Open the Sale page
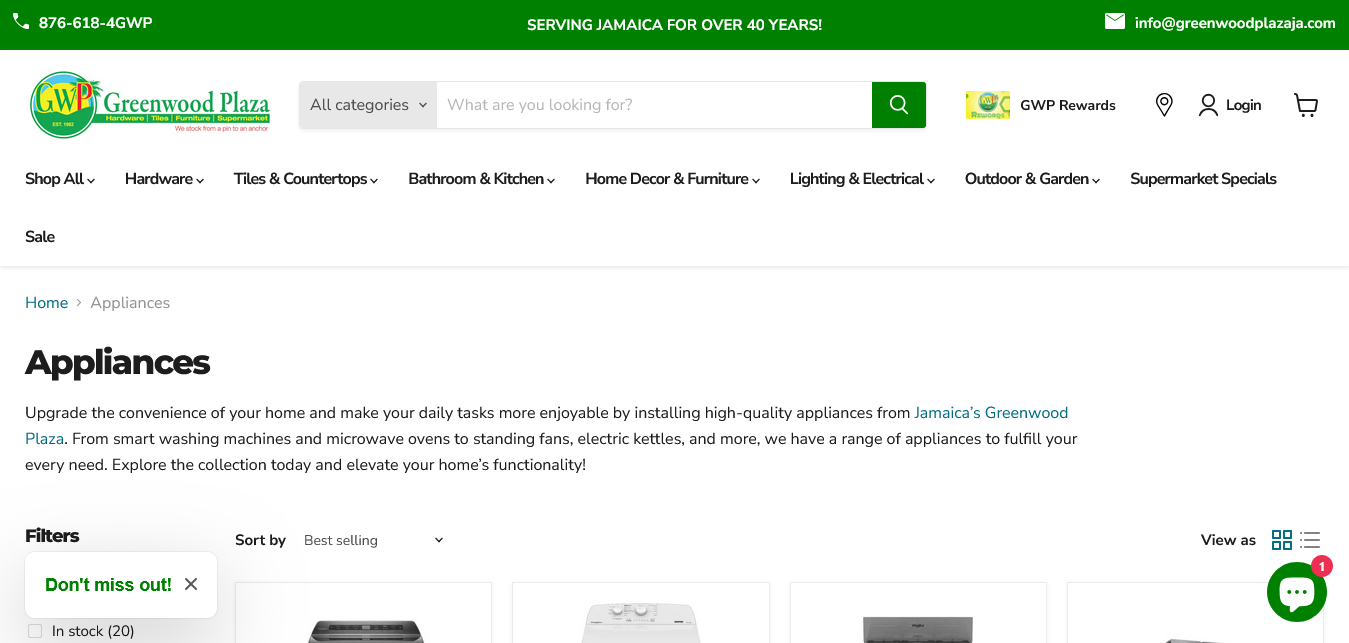 coord(40,237)
